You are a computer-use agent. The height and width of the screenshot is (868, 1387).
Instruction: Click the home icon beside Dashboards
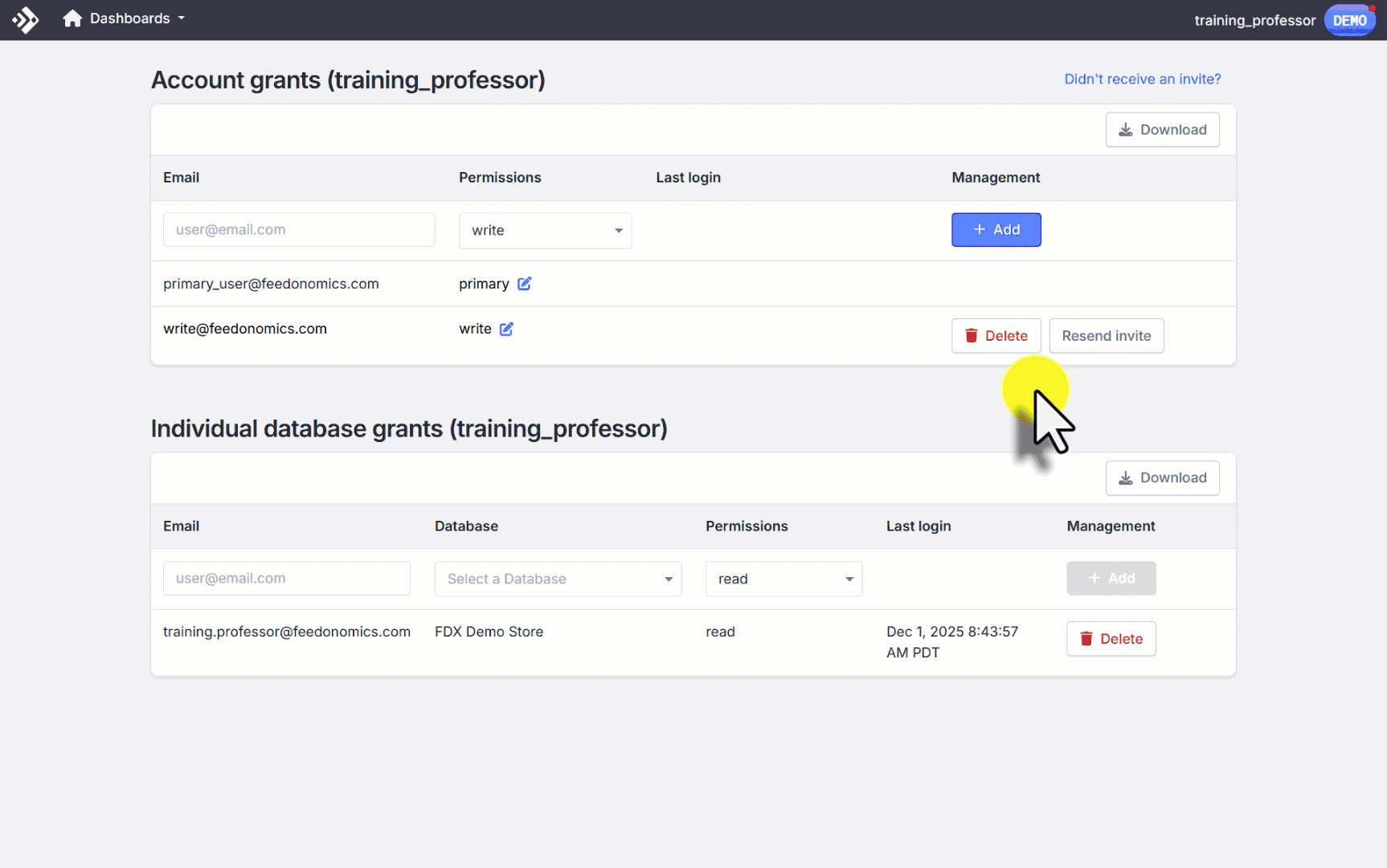point(72,18)
